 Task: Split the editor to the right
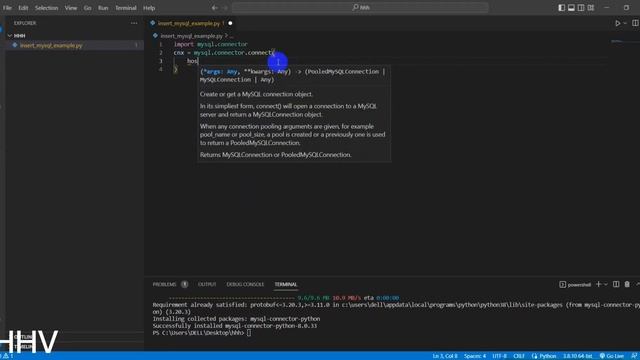[635, 23]
